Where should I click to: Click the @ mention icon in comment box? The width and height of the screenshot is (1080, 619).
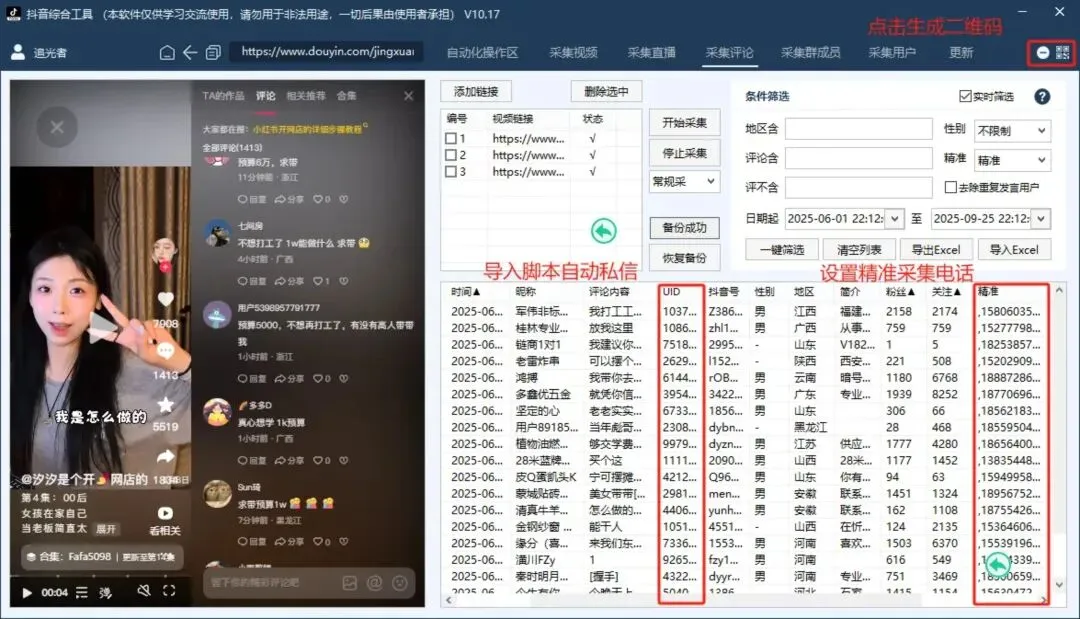375,583
